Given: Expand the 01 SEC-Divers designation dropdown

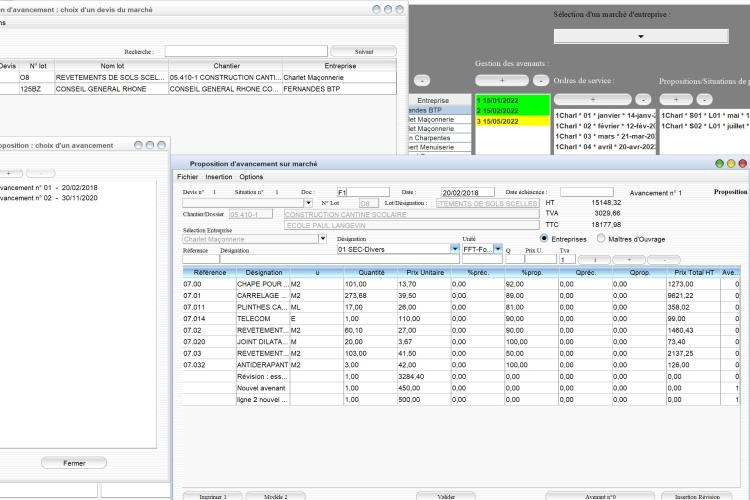Looking at the screenshot, I should [454, 249].
